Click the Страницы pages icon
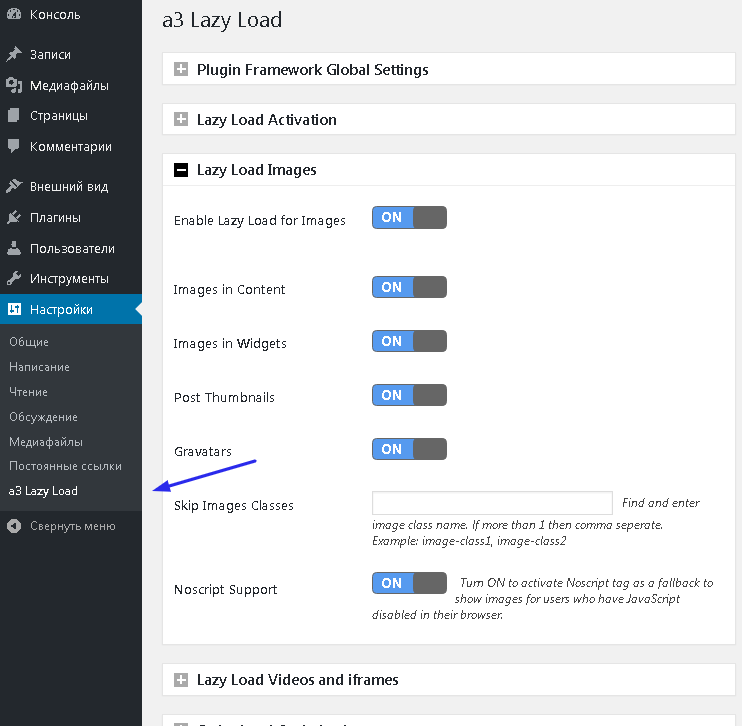 click(14, 115)
